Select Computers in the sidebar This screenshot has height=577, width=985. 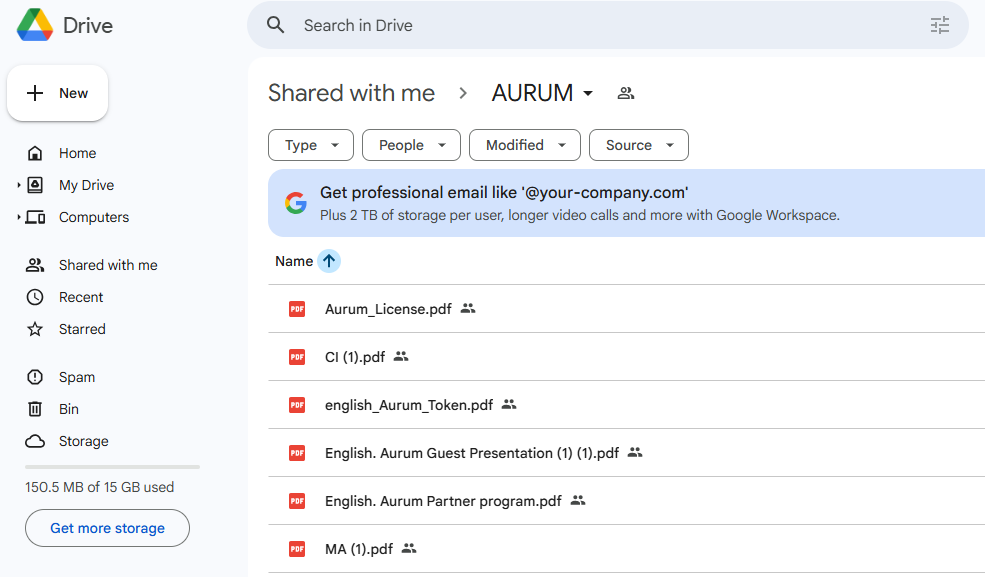94,217
